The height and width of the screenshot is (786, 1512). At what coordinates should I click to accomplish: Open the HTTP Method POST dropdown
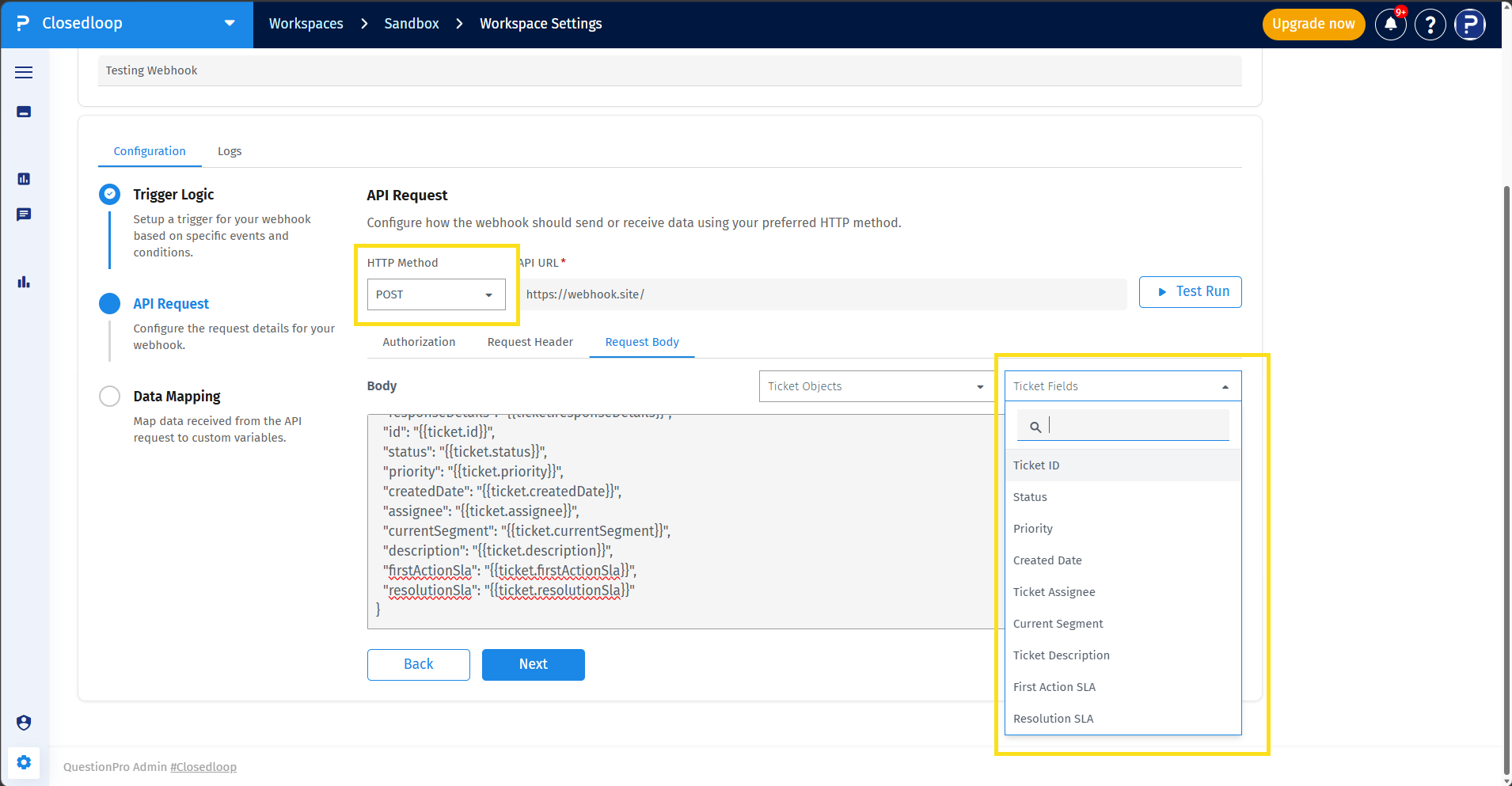coord(436,294)
